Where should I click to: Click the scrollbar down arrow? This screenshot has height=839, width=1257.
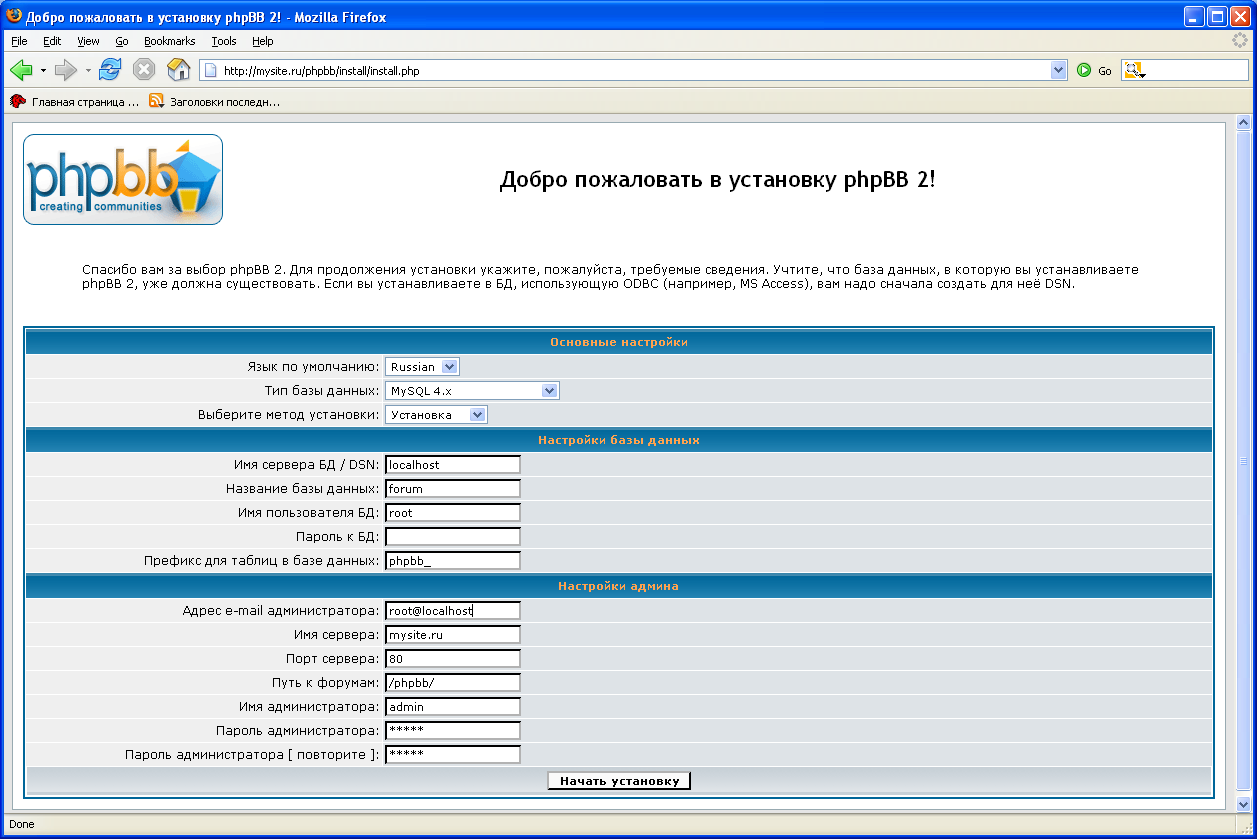coord(1244,803)
